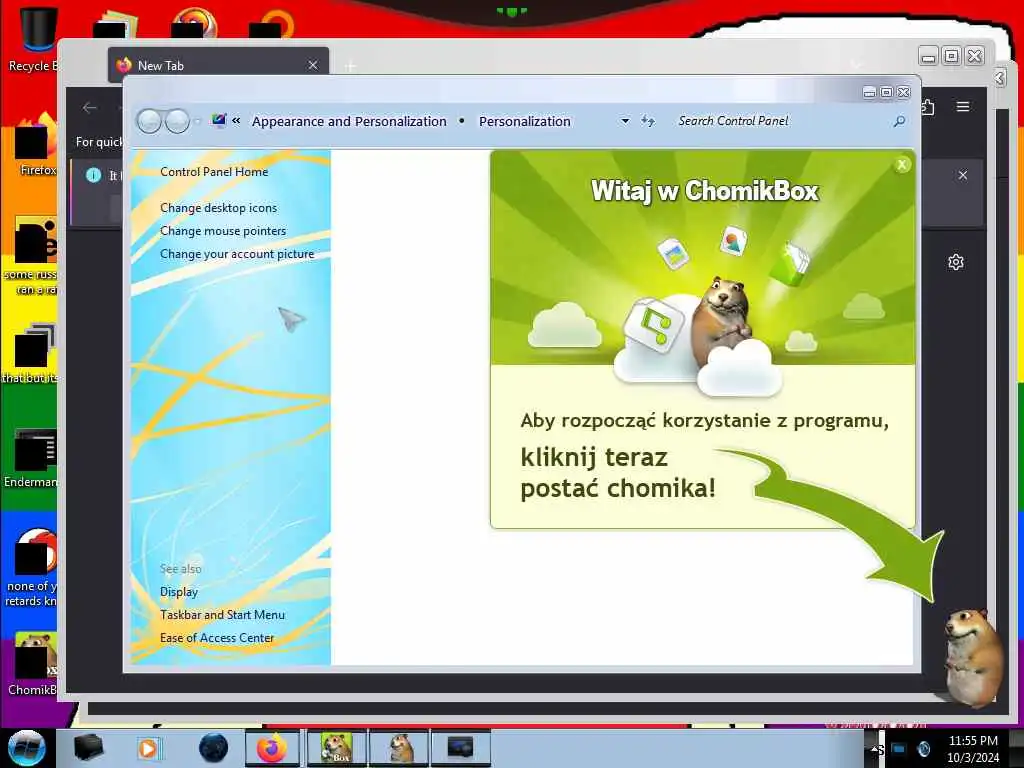Image resolution: width=1024 pixels, height=768 pixels.
Task: Click the Control Panel icon in address bar
Action: (219, 120)
